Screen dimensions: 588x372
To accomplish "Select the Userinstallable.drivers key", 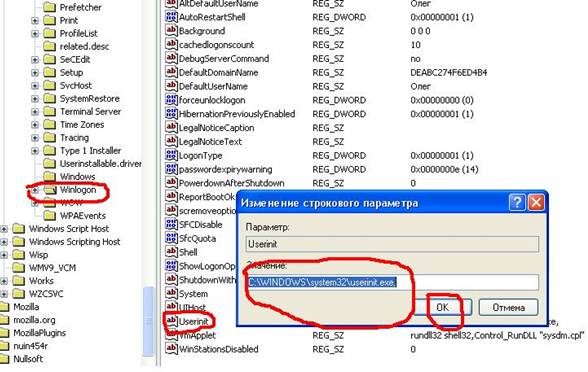I will 100,164.
